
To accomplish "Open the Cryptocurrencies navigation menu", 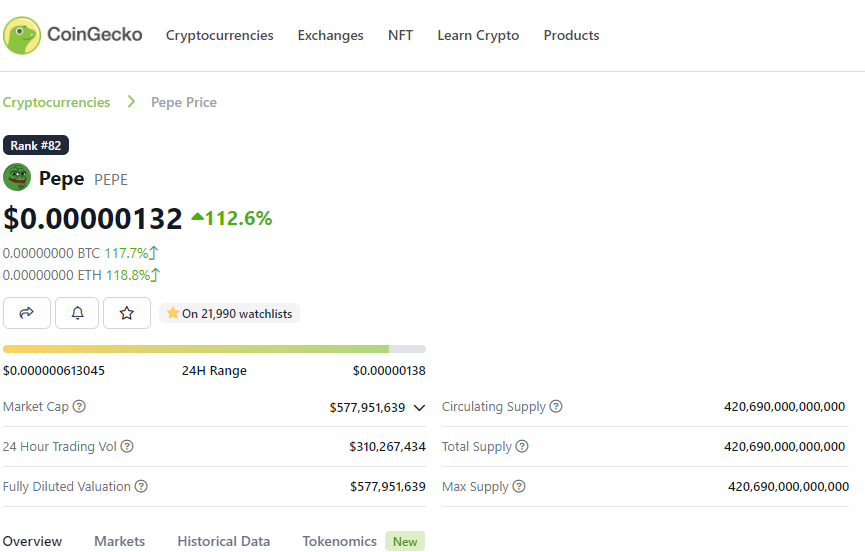I will [220, 35].
